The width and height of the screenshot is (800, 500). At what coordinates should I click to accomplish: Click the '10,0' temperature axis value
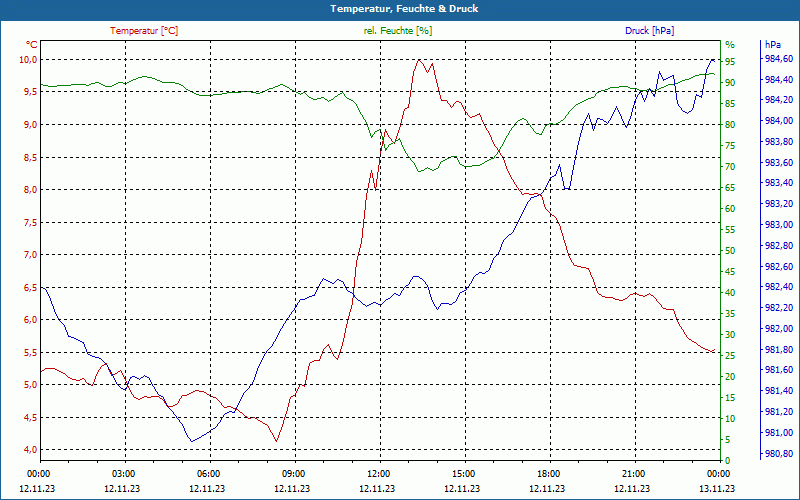click(29, 60)
